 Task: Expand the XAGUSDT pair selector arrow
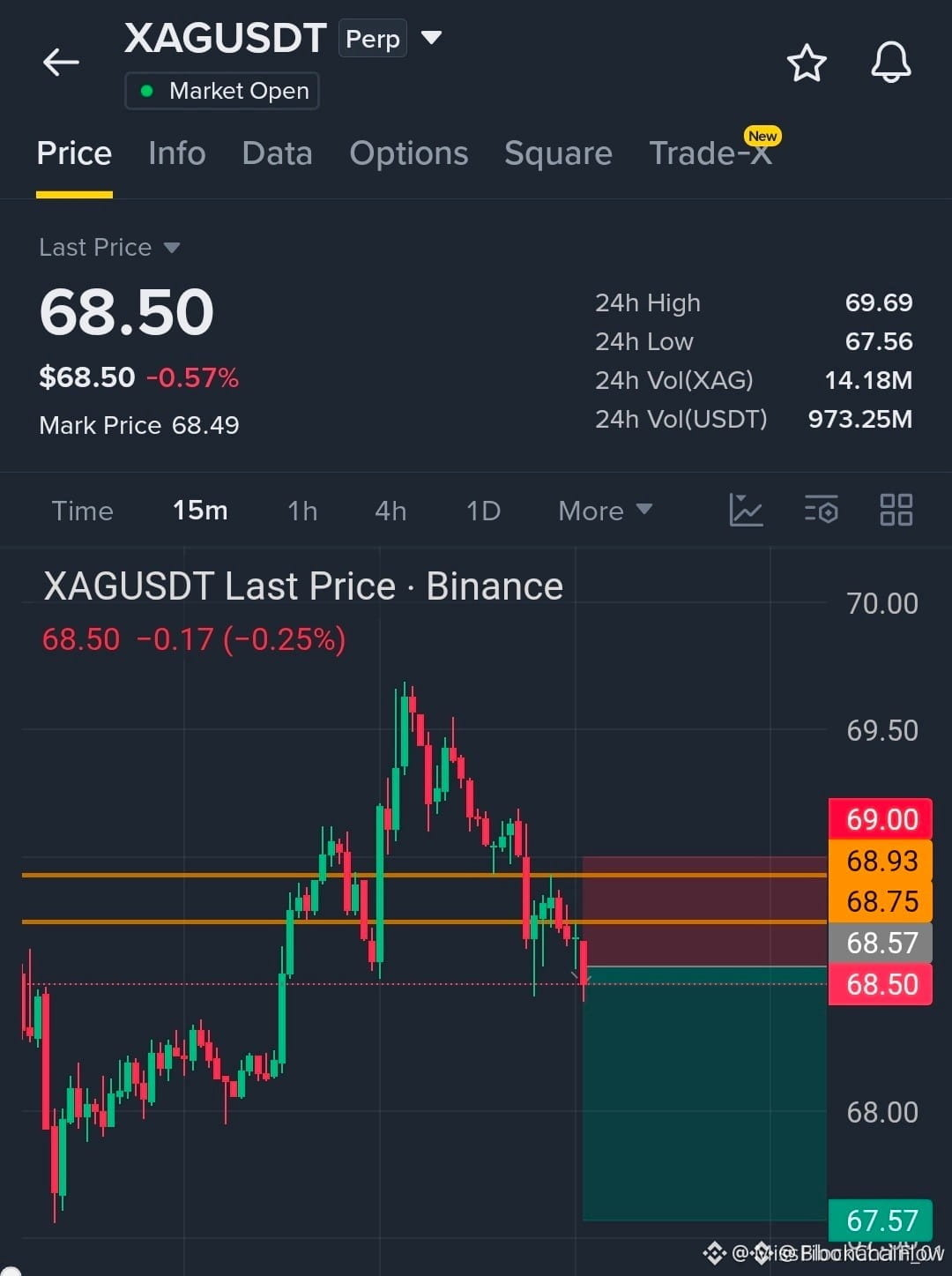[431, 38]
